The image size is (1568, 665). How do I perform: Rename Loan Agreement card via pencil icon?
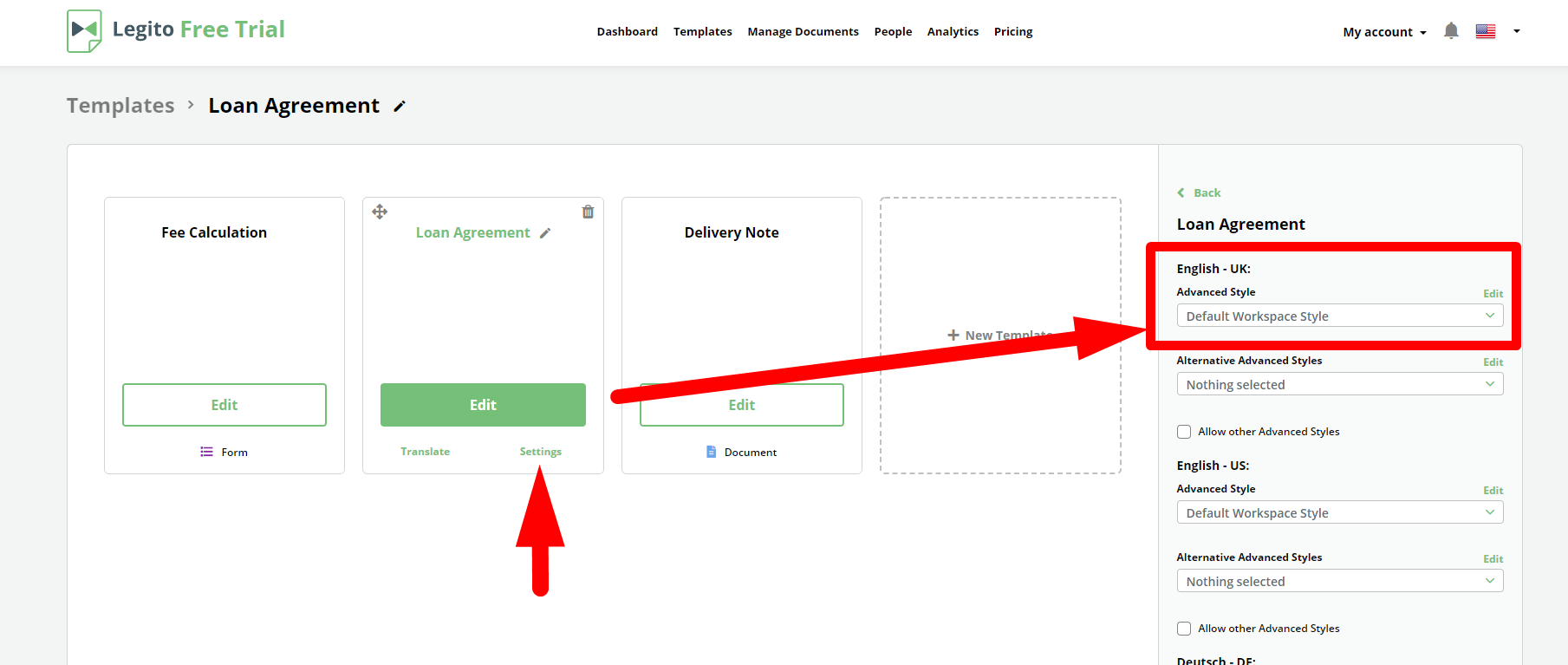click(x=545, y=233)
